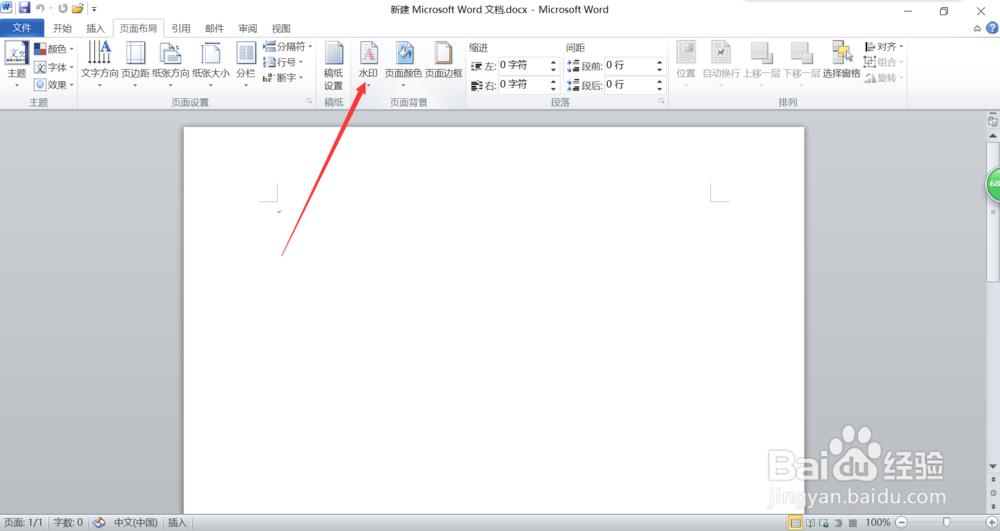Click the Position (位置) icon
The height and width of the screenshot is (531, 1000).
pos(686,52)
